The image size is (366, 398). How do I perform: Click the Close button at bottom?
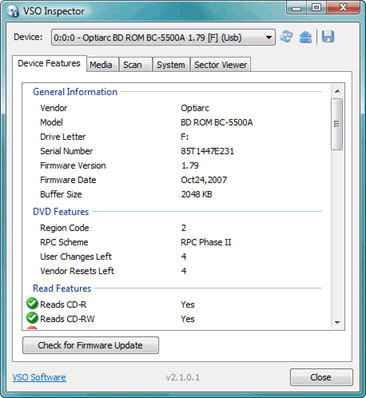click(x=321, y=377)
